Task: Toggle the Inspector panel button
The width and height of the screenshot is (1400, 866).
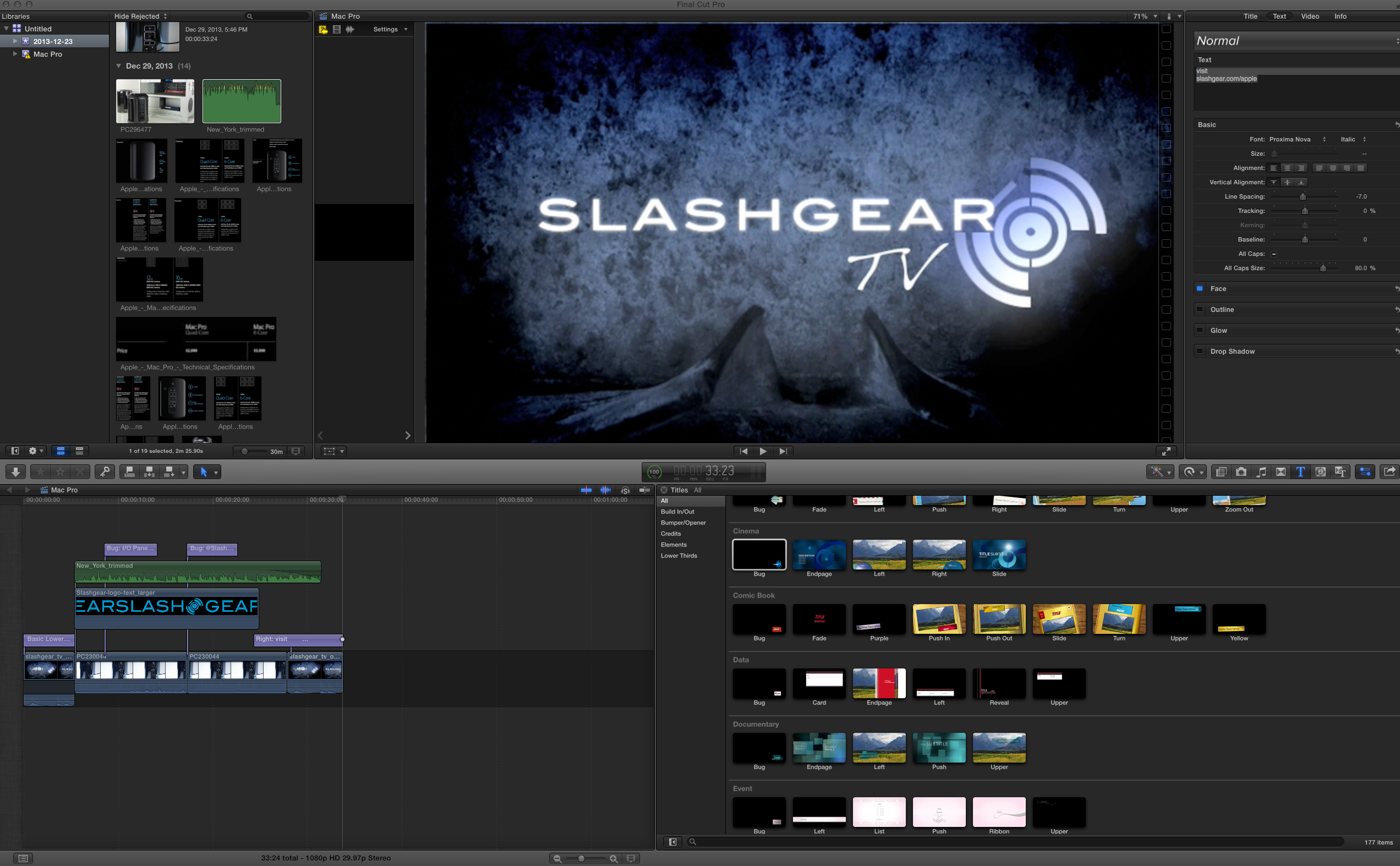Action: (x=1365, y=472)
